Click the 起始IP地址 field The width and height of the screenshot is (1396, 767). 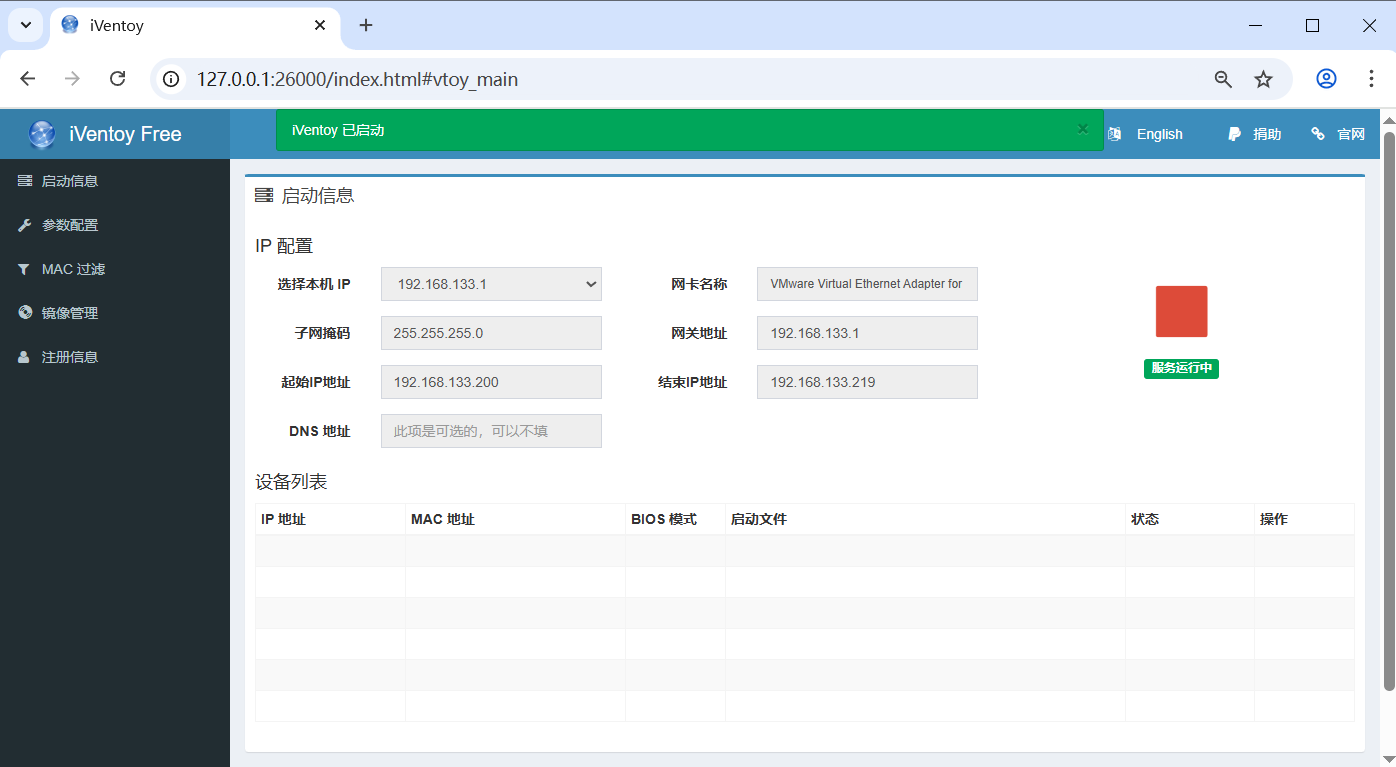pyautogui.click(x=491, y=382)
